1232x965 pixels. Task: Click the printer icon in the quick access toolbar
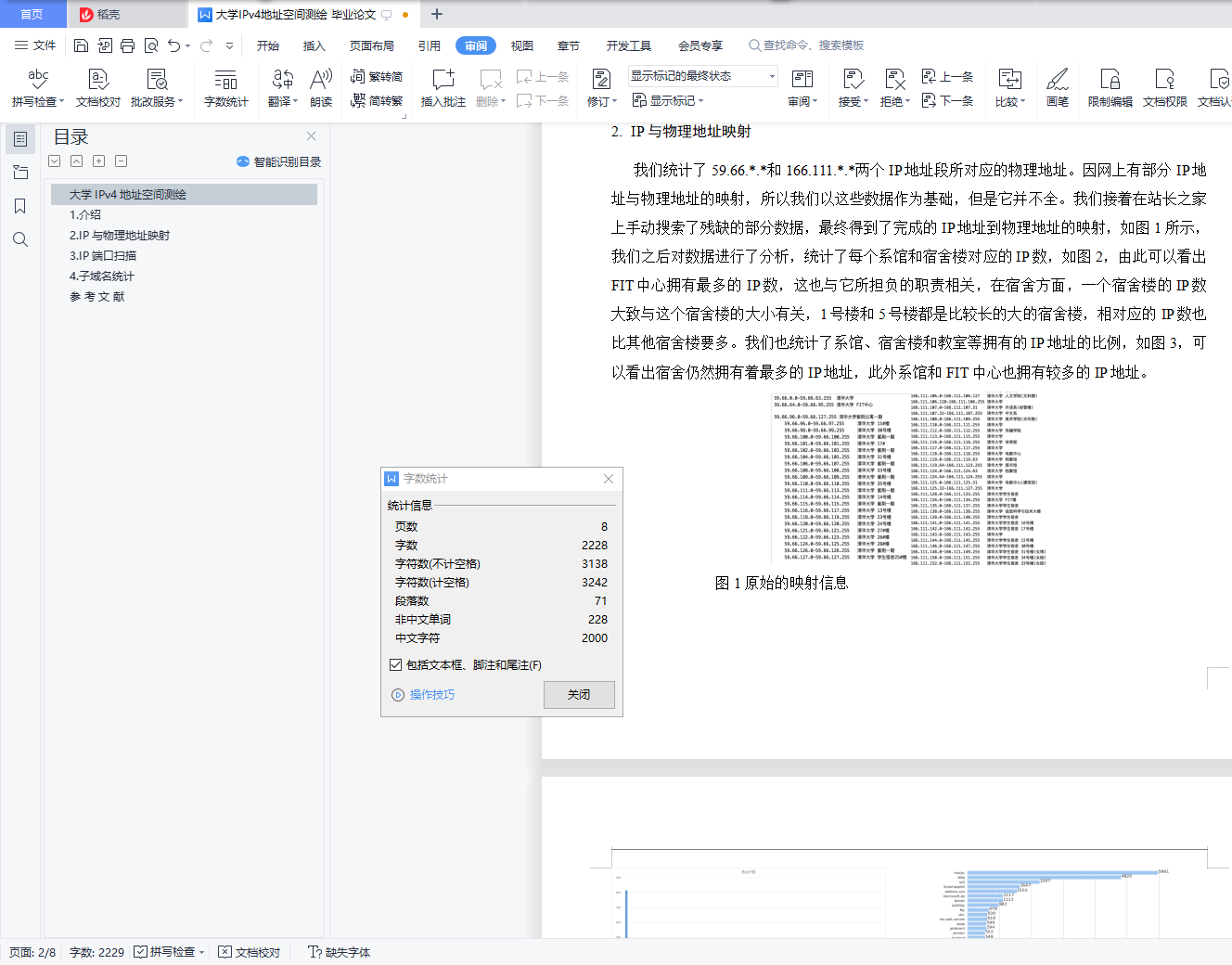[x=127, y=45]
